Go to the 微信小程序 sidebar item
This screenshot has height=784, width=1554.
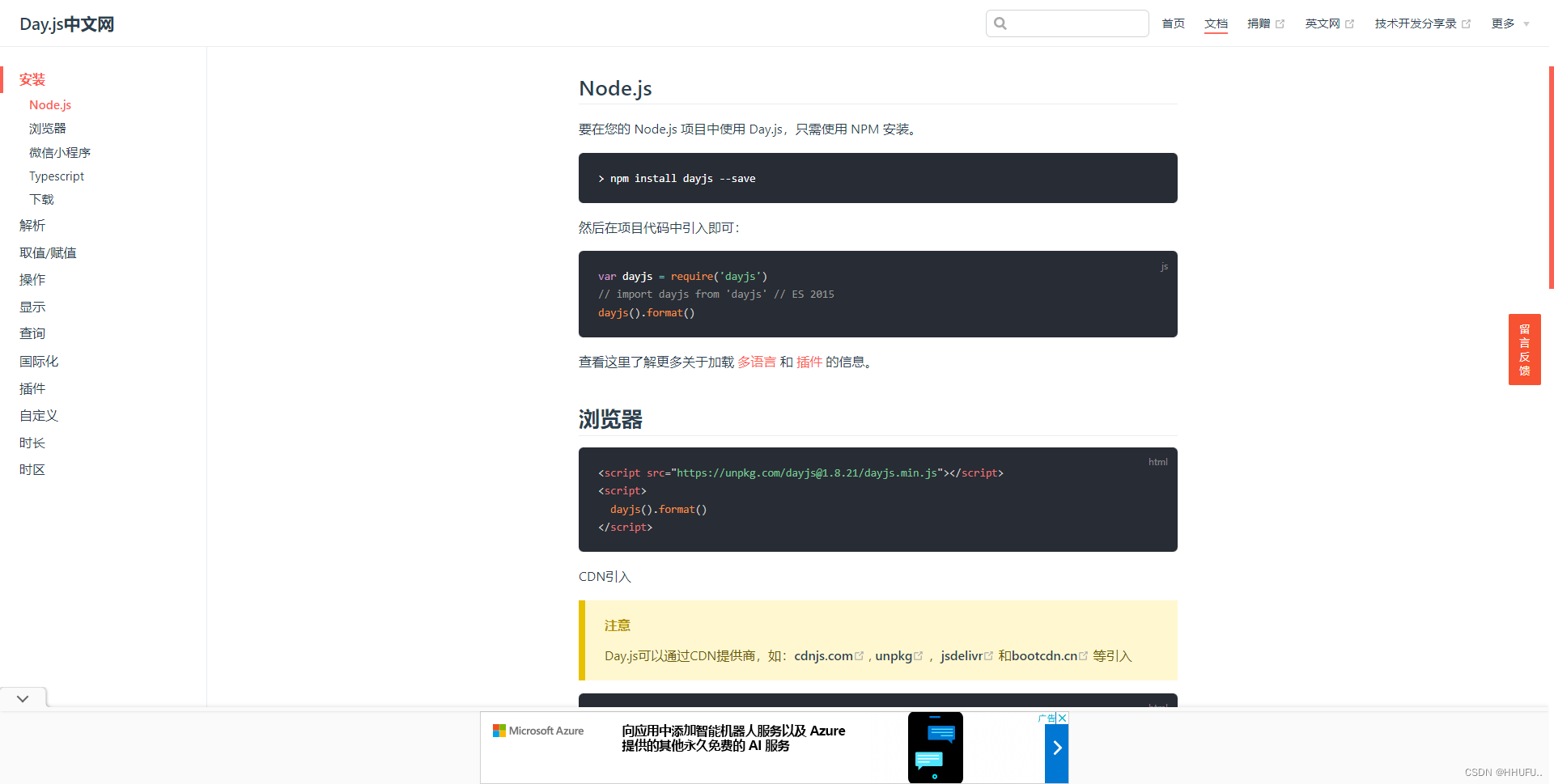coord(60,152)
